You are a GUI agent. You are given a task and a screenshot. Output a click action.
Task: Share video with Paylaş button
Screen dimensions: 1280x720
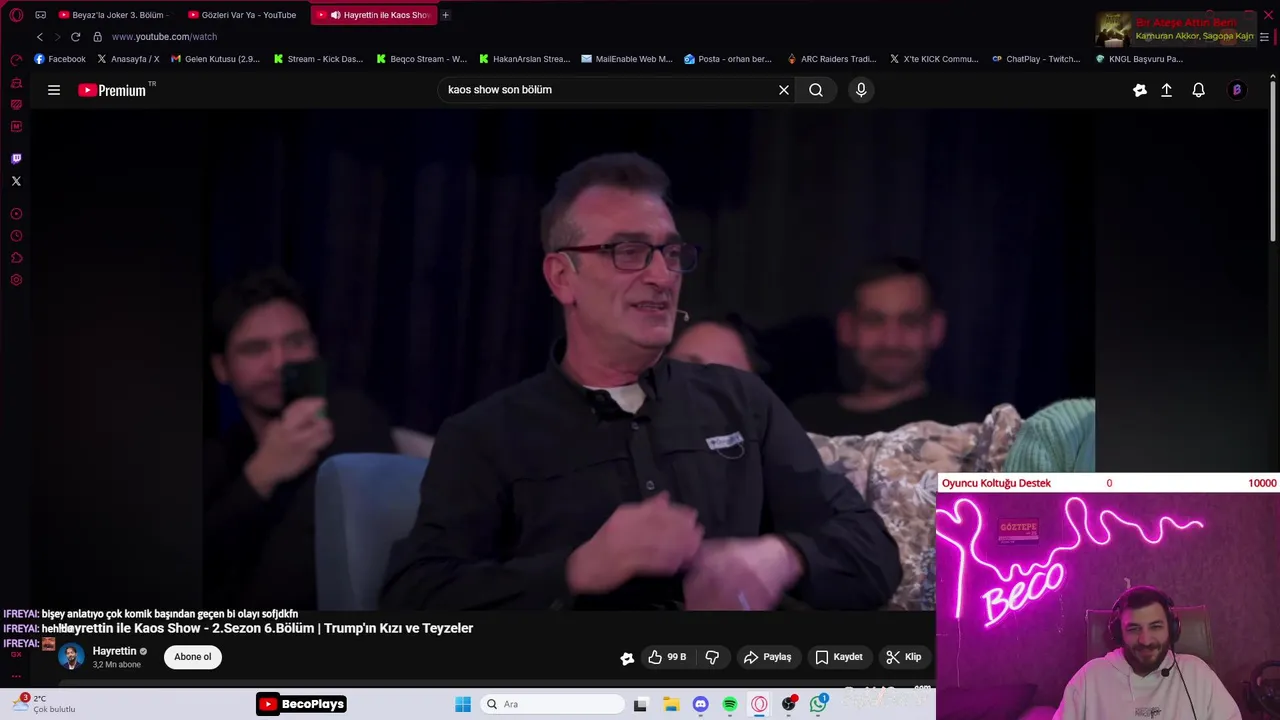point(768,657)
